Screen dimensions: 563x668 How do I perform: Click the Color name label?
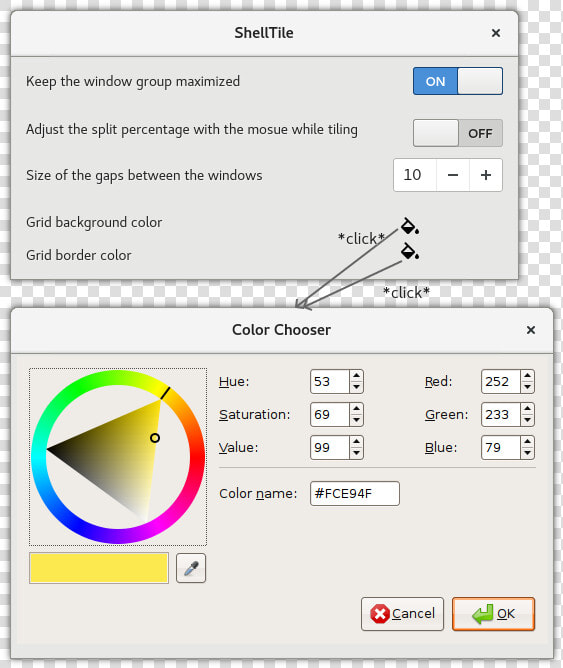(258, 493)
